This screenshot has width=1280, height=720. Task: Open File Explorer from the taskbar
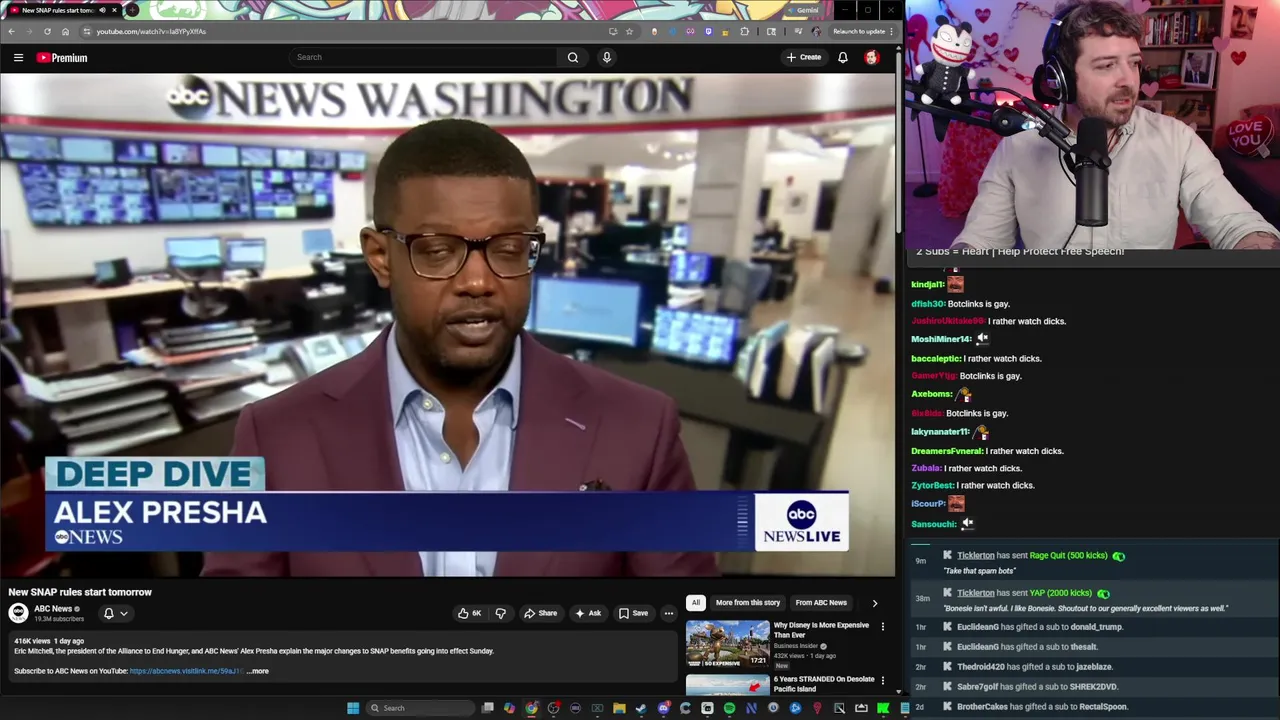(x=619, y=708)
